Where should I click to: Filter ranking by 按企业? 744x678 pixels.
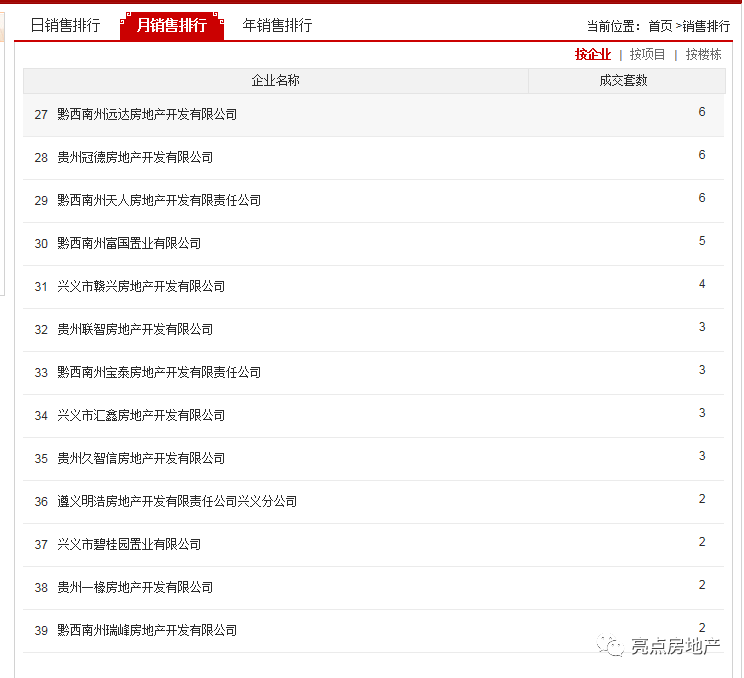tap(593, 54)
